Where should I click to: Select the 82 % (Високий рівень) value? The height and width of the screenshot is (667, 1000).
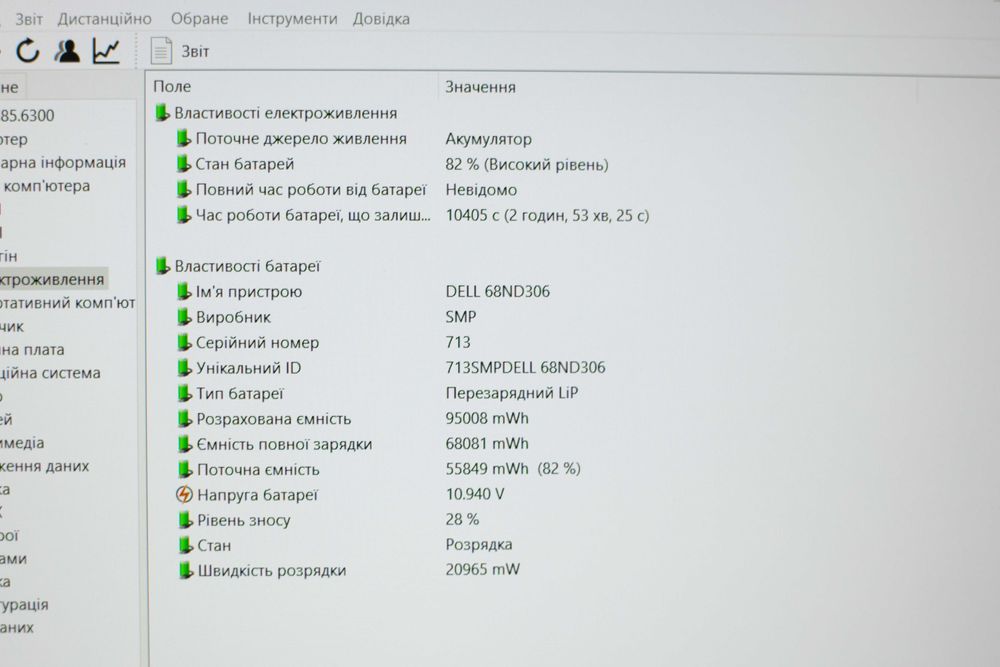coord(527,165)
